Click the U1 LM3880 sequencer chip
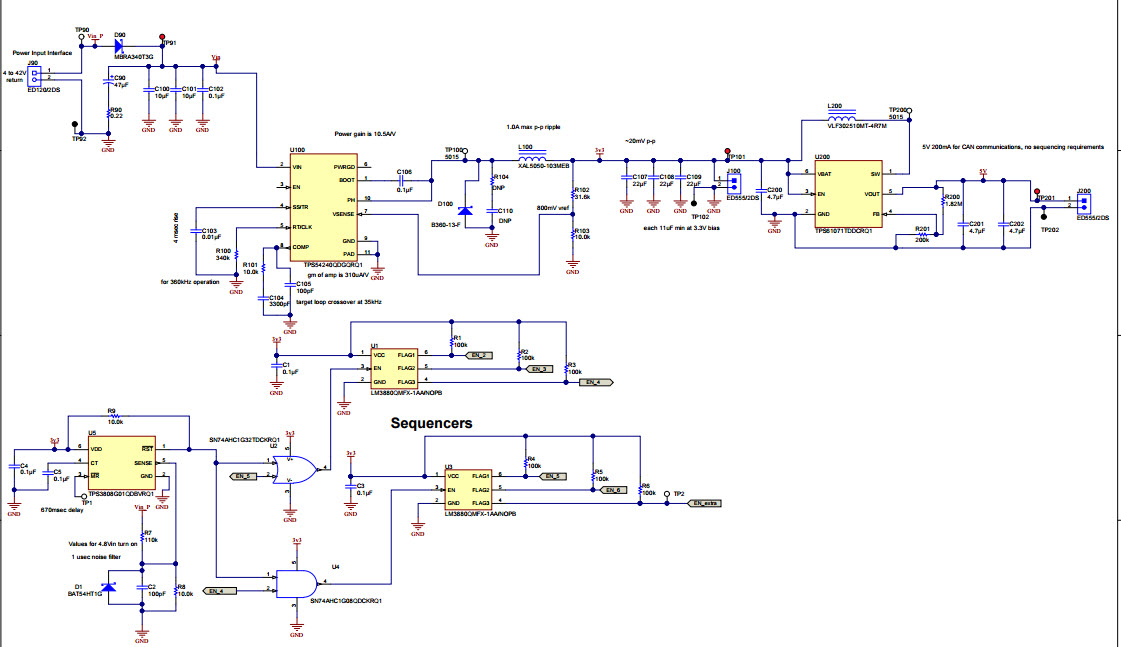Screen dimensions: 1121x647 (393, 368)
